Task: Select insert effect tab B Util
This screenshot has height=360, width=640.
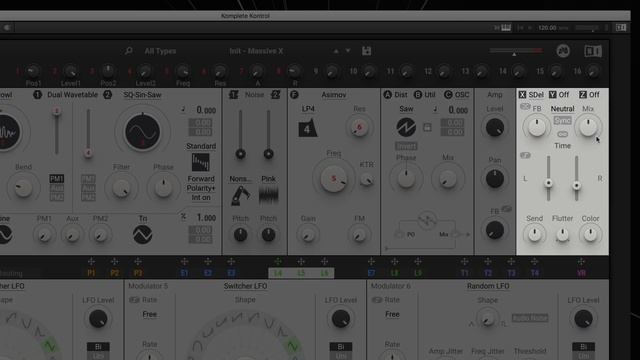Action: pos(424,95)
